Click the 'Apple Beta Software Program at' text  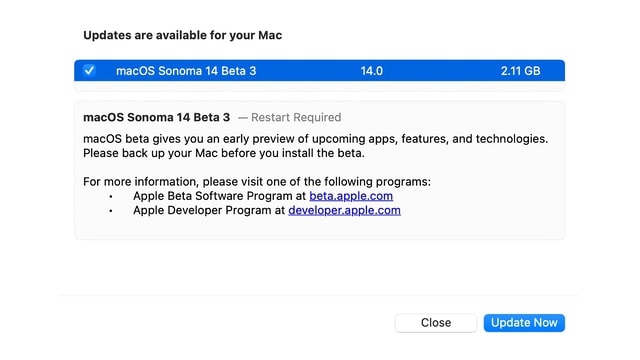pyautogui.click(x=220, y=196)
